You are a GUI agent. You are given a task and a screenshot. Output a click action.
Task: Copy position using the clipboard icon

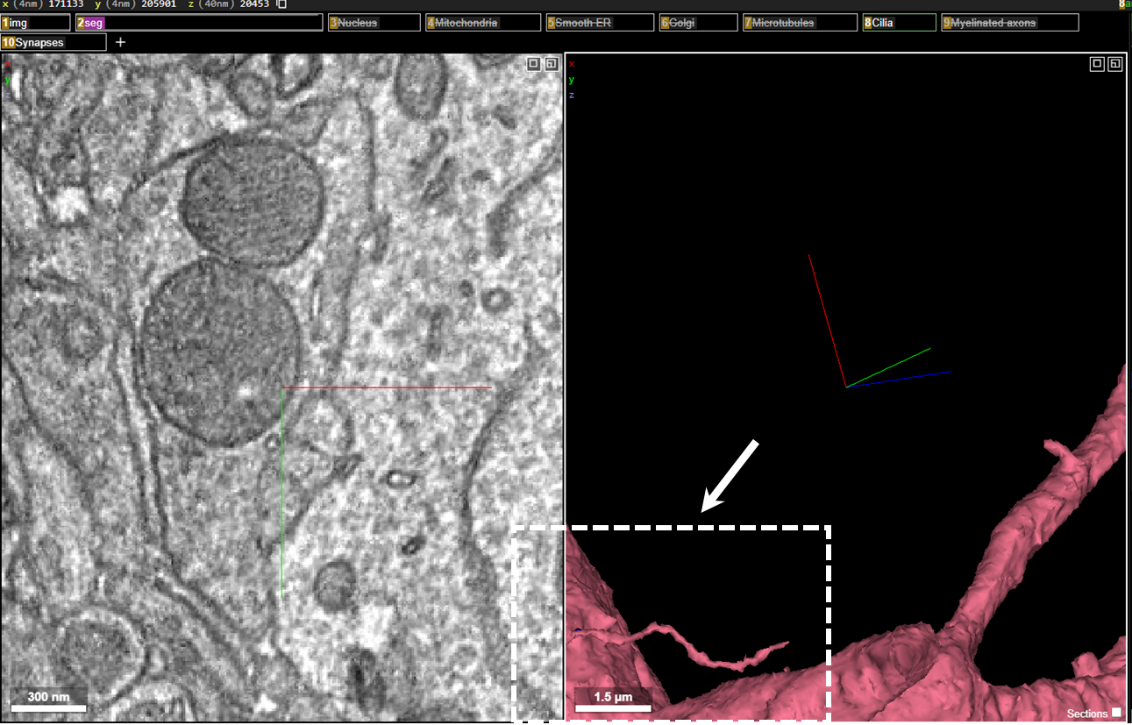tap(282, 4)
